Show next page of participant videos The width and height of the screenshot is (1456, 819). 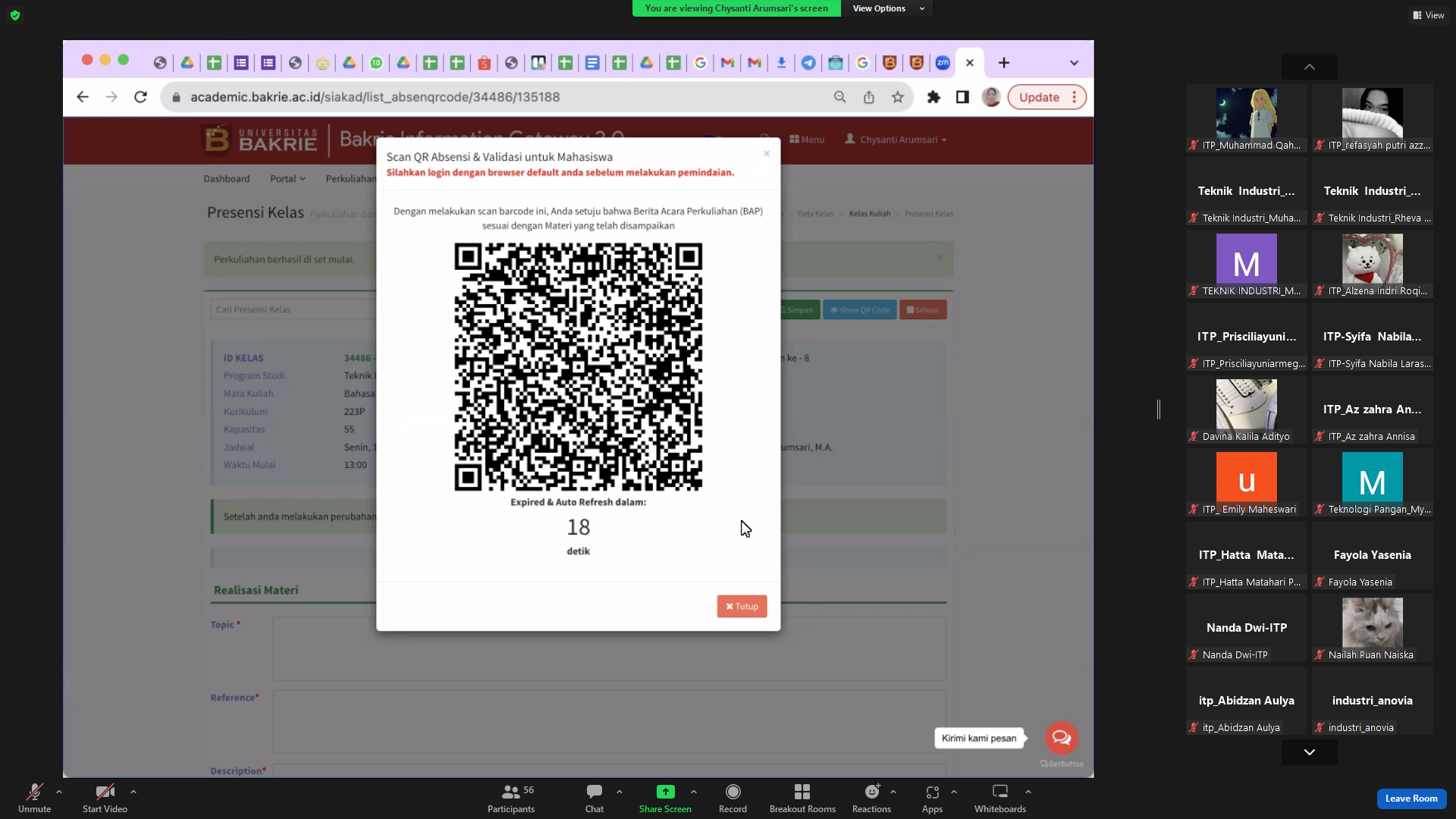[1310, 752]
